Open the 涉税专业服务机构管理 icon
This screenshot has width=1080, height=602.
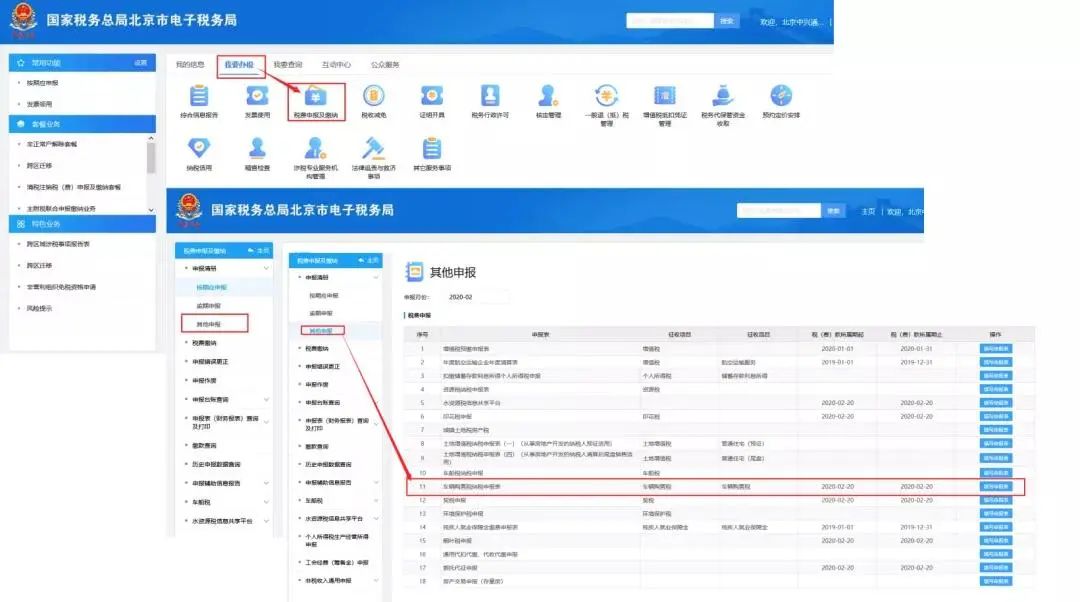click(315, 148)
